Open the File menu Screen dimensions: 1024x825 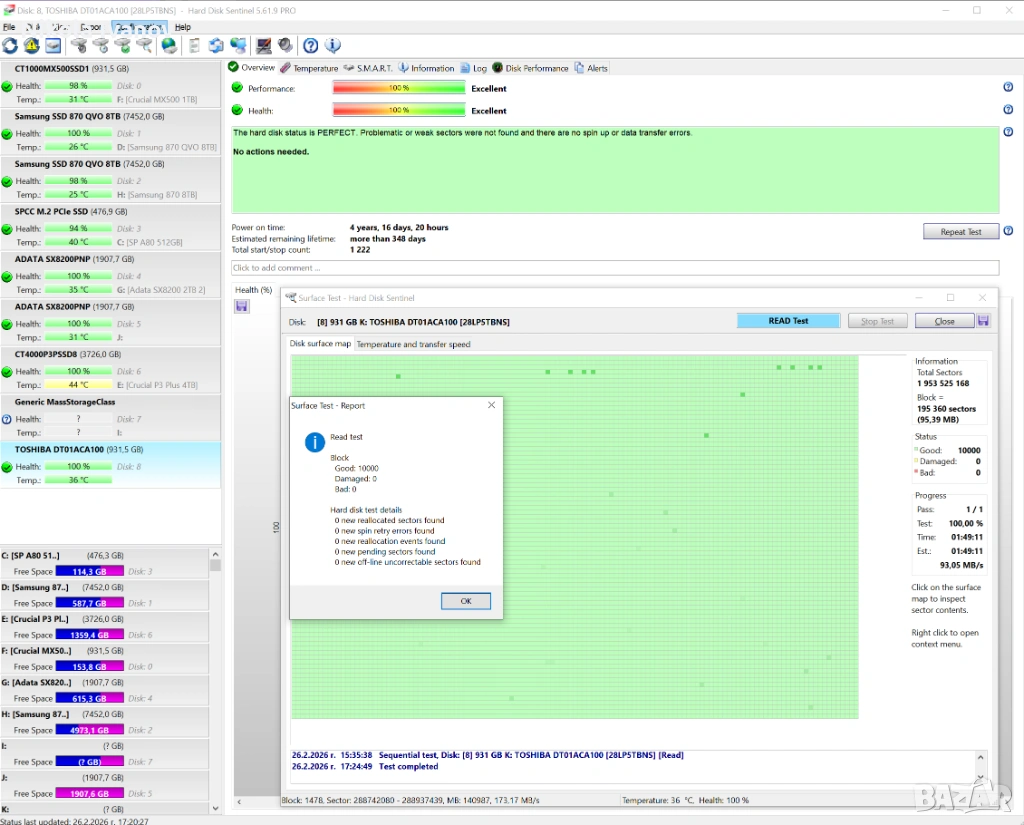(x=9, y=27)
